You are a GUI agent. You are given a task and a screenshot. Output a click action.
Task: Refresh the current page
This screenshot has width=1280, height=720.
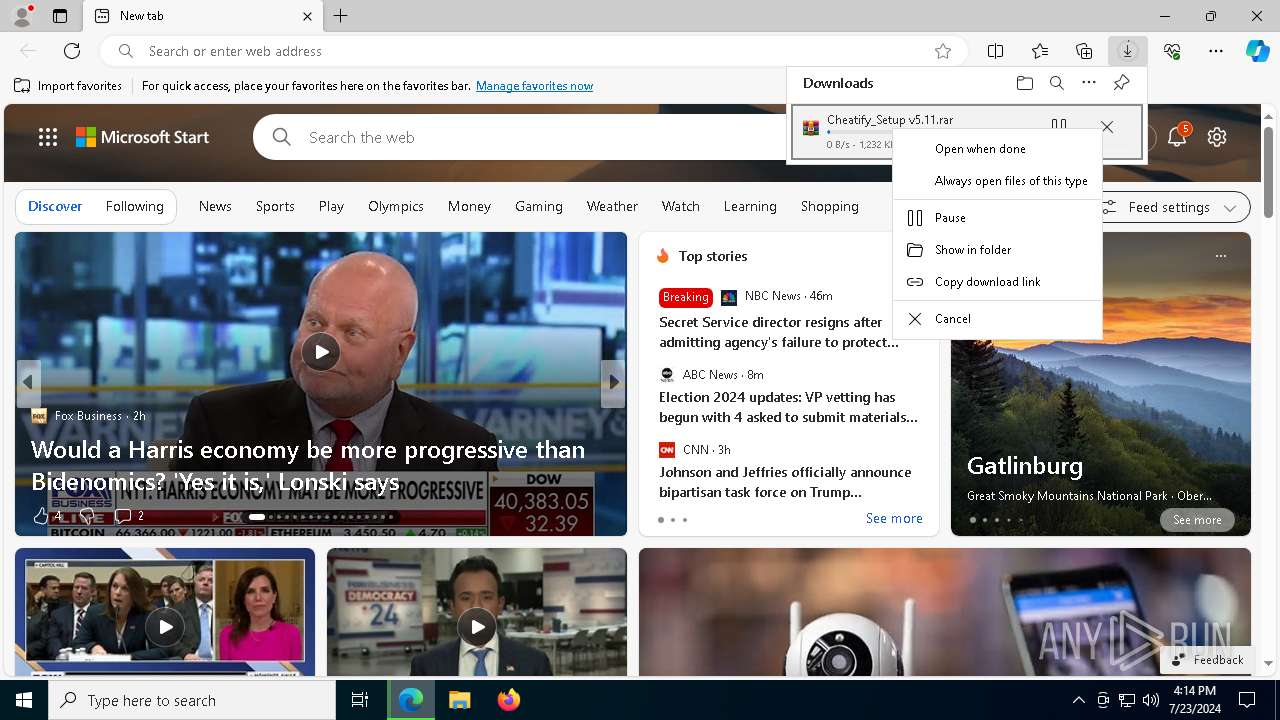(x=72, y=51)
